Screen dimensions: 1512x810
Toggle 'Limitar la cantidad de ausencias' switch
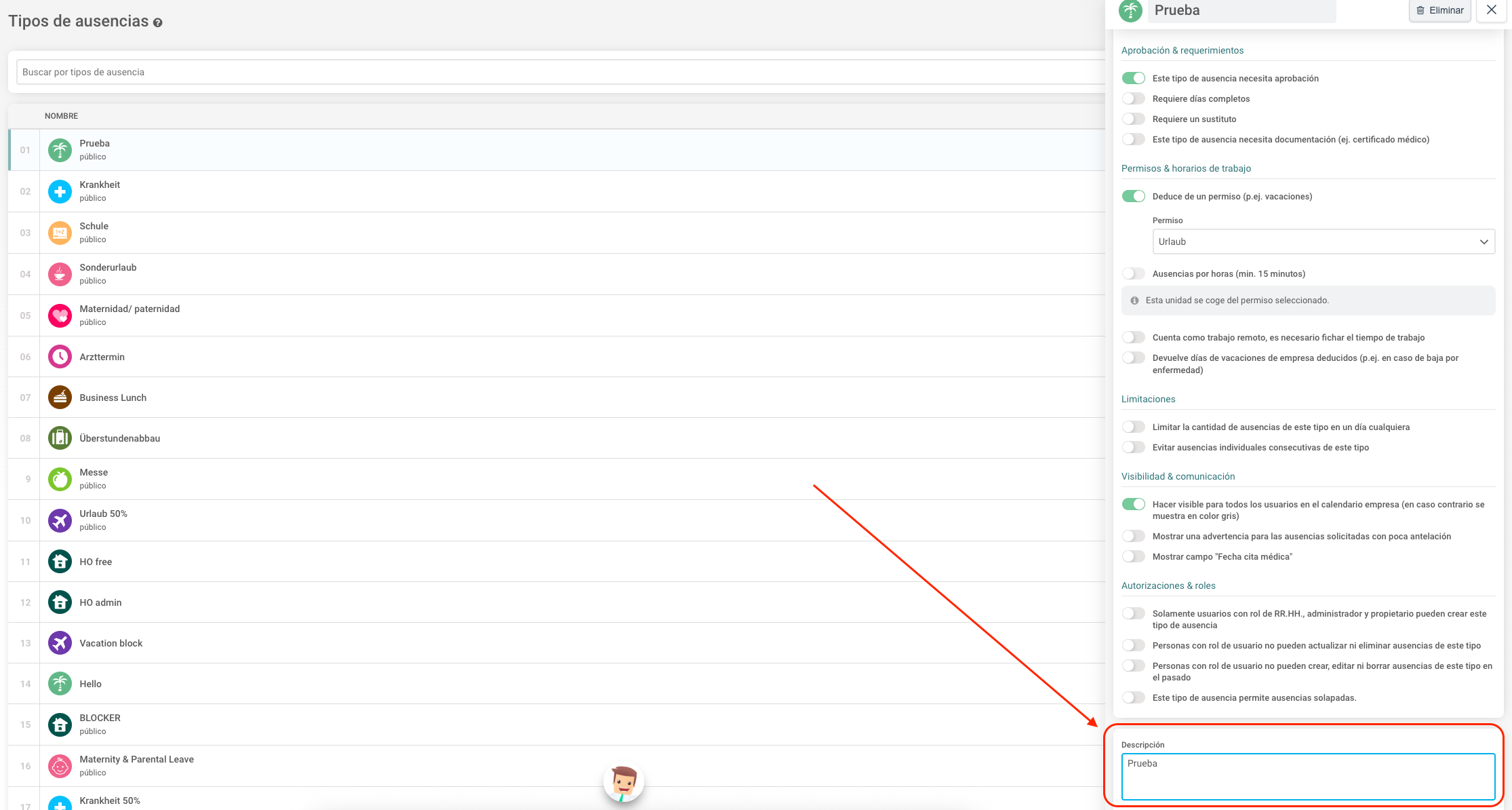pos(1134,427)
